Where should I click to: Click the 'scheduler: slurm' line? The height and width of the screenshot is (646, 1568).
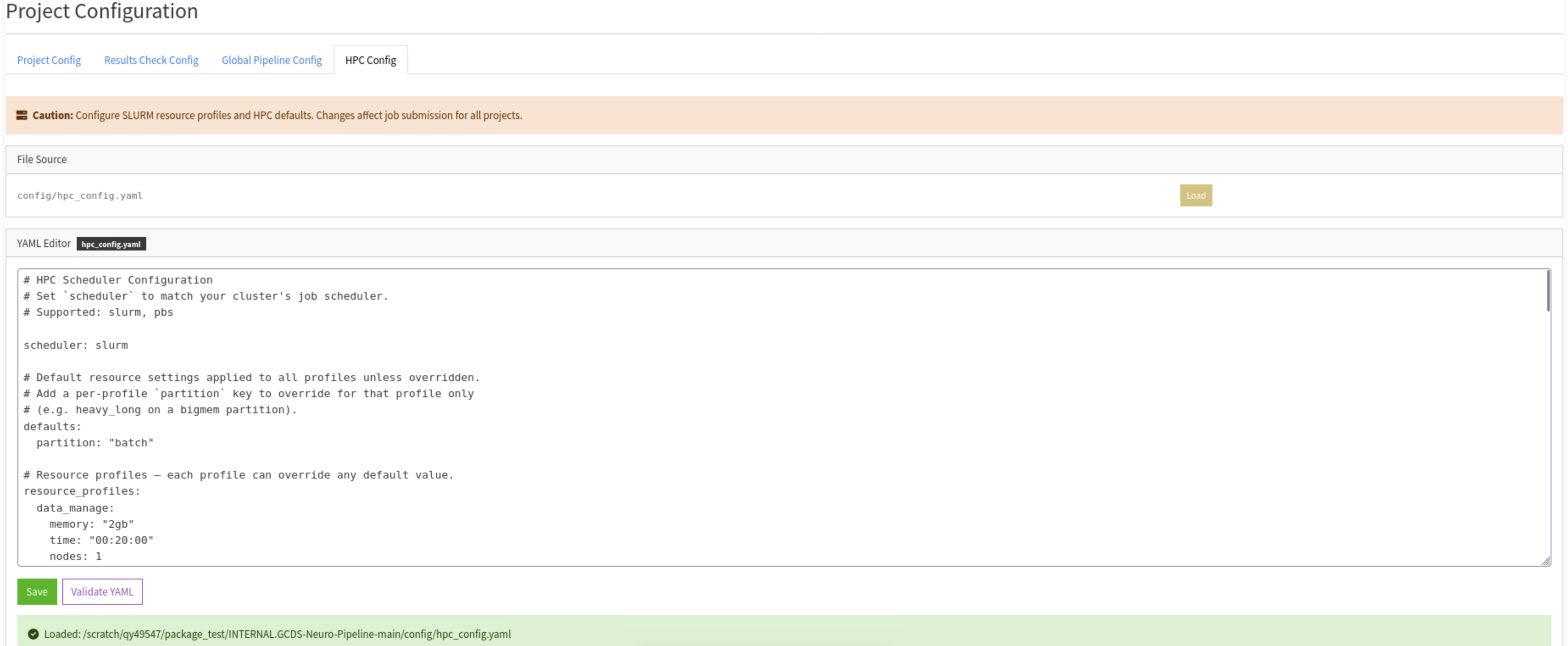(75, 345)
